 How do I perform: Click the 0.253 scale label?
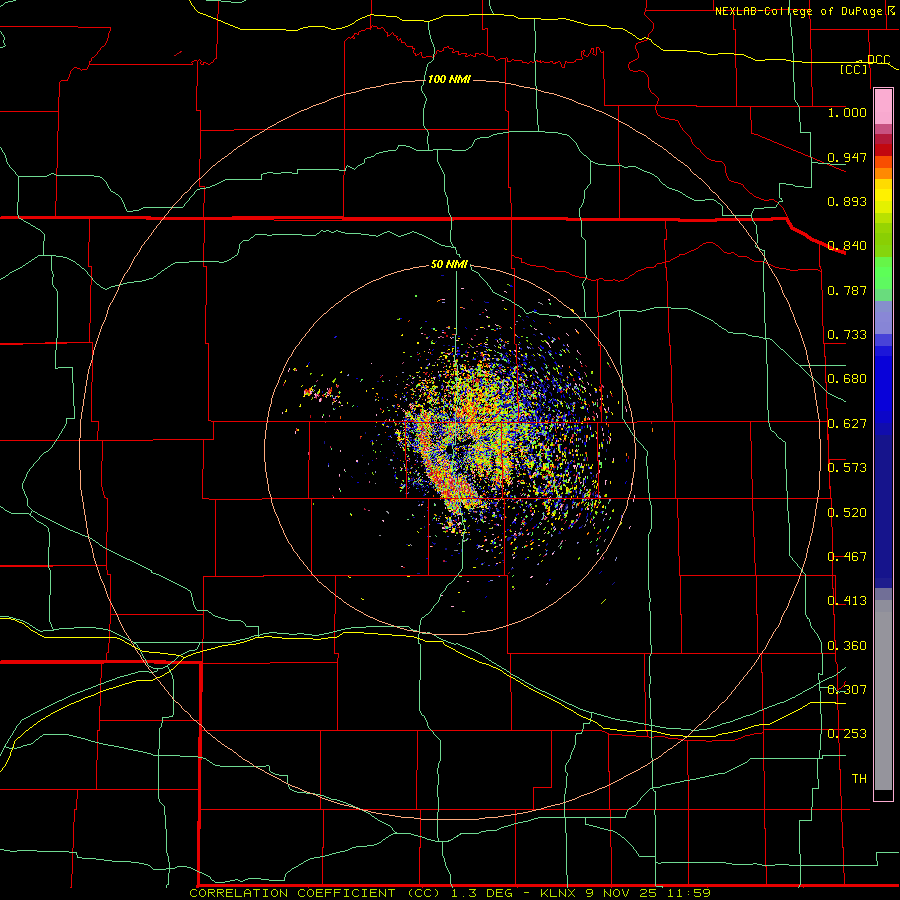(x=847, y=734)
